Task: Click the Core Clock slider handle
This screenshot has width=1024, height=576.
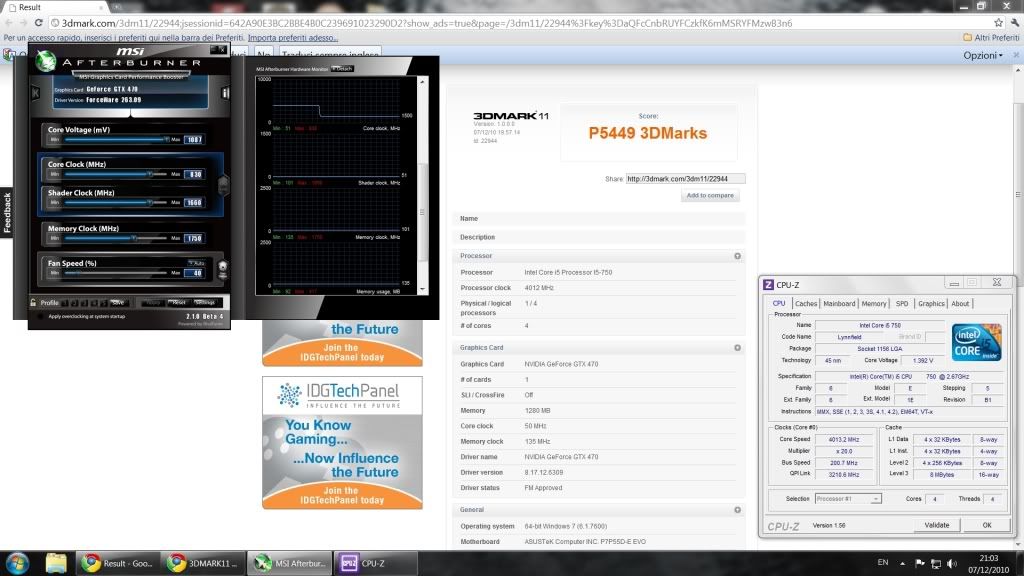Action: click(150, 174)
